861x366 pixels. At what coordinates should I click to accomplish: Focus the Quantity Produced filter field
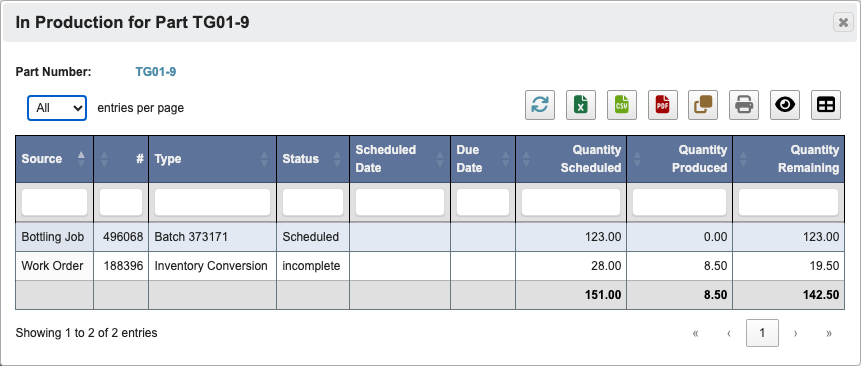(x=680, y=202)
